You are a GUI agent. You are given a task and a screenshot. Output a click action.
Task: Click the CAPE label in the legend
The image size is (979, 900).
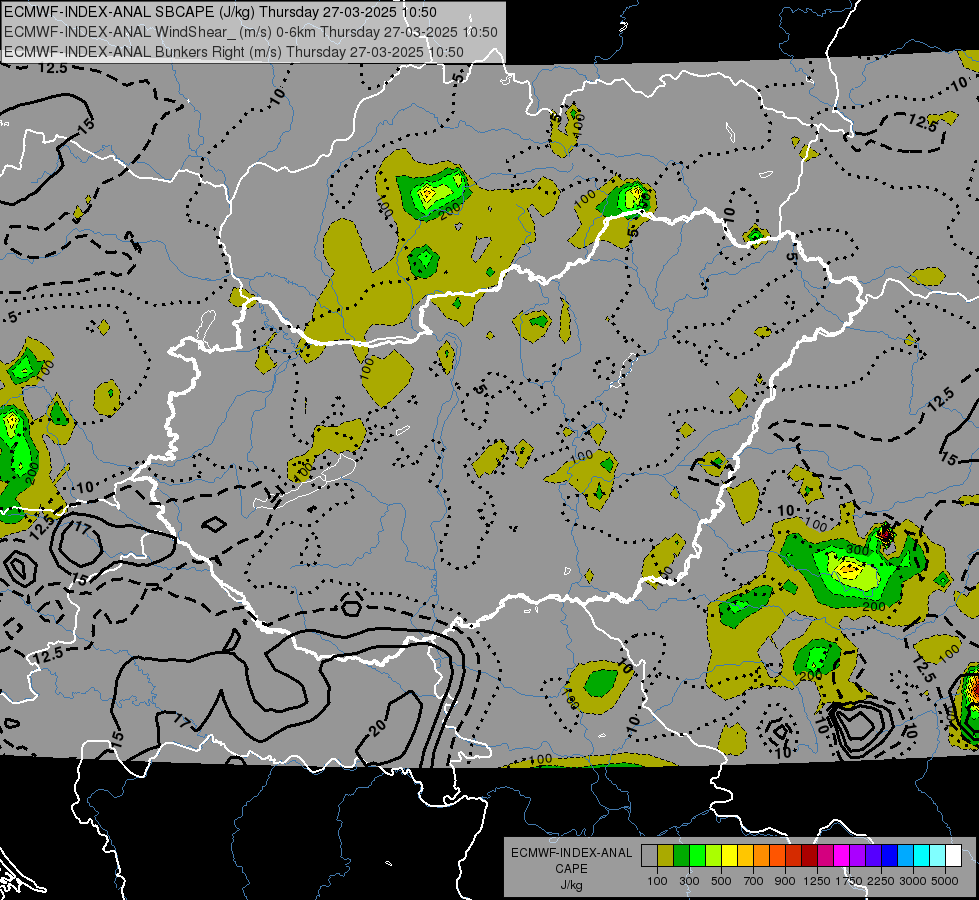(571, 869)
